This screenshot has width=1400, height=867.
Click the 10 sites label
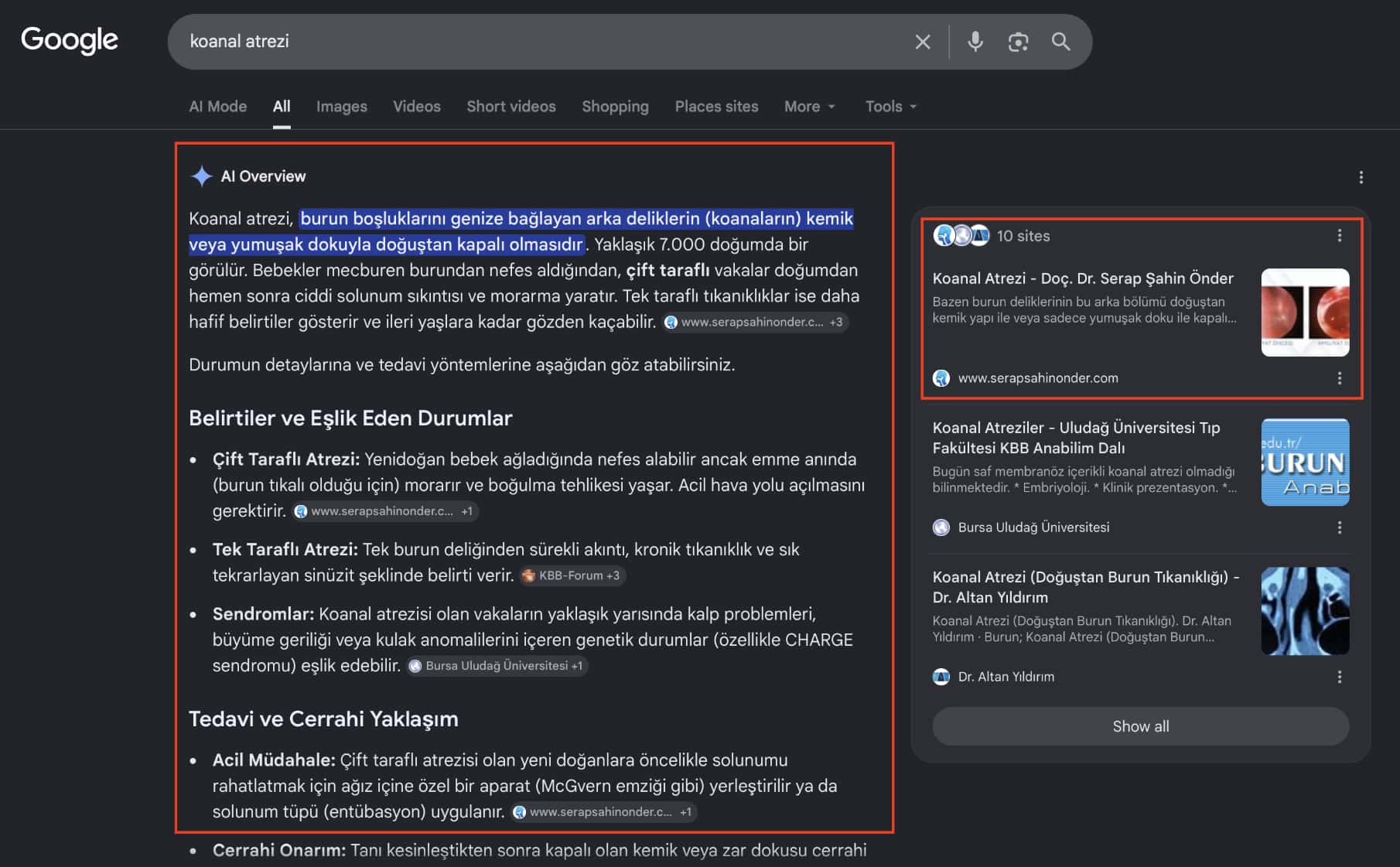point(1023,236)
